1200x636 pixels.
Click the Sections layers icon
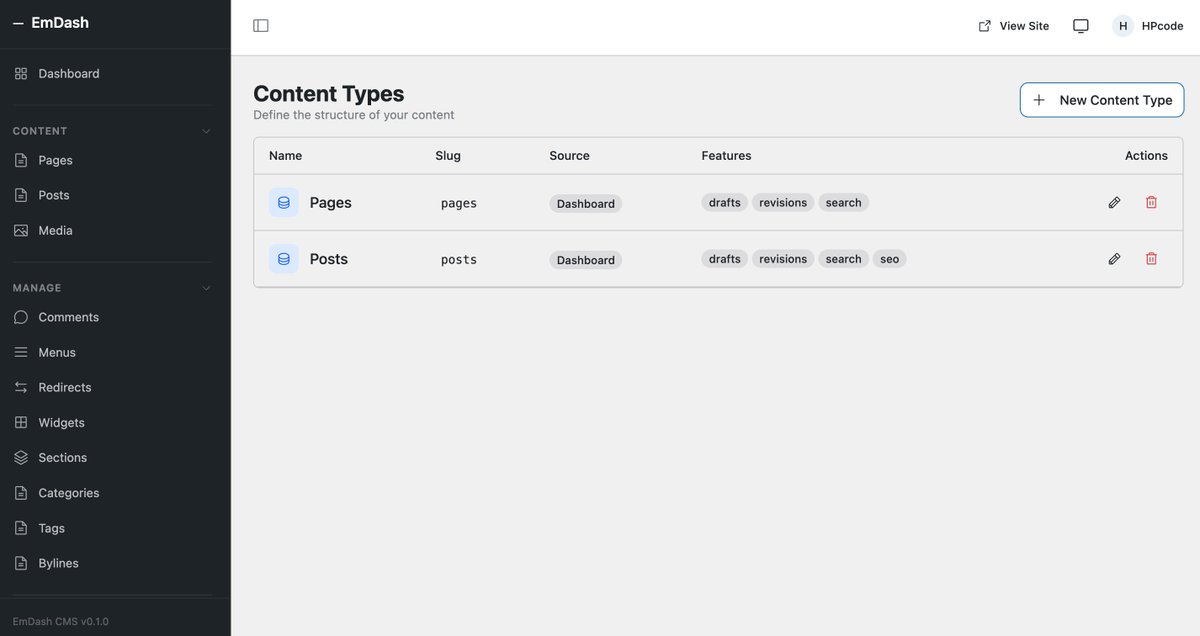tap(21, 457)
